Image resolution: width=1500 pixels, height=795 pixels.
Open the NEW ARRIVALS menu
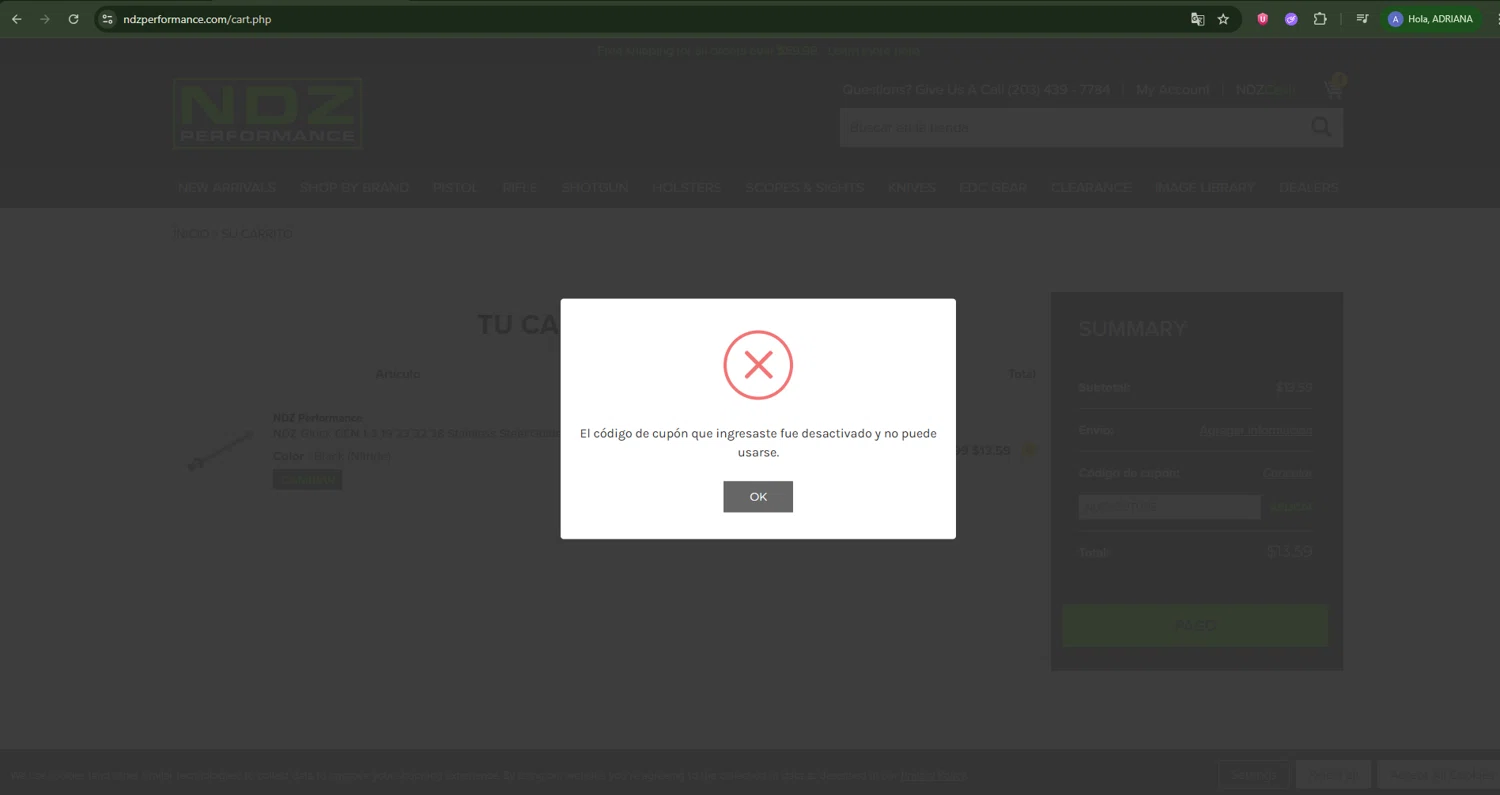227,187
